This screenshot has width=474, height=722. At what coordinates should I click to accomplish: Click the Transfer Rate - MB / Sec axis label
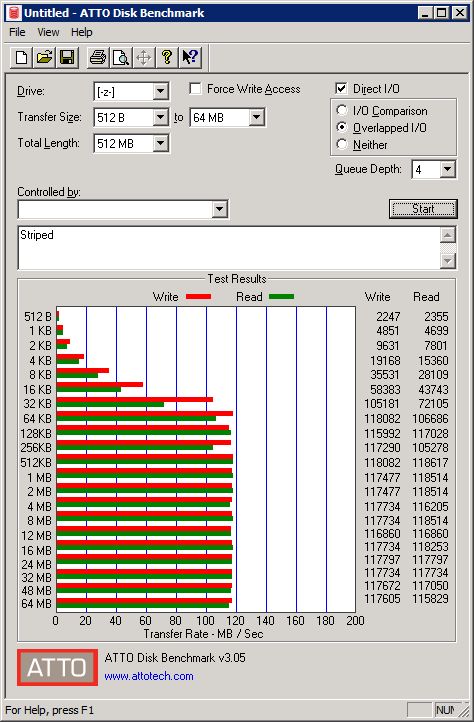click(x=203, y=634)
